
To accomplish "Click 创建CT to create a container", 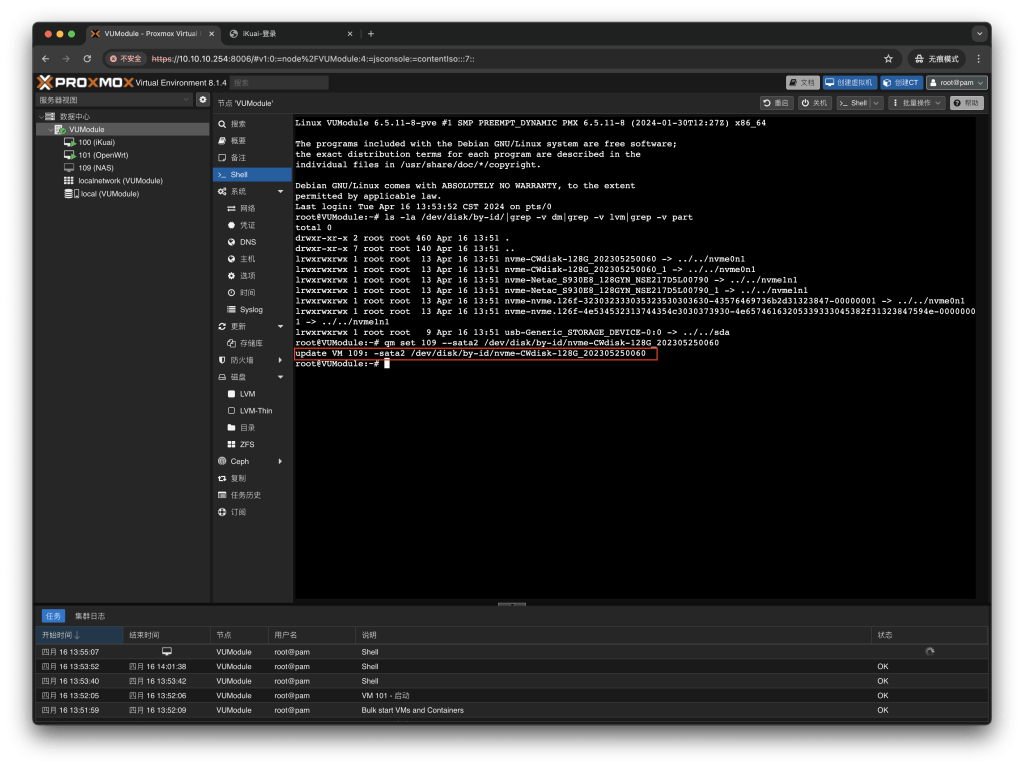I will (x=902, y=83).
